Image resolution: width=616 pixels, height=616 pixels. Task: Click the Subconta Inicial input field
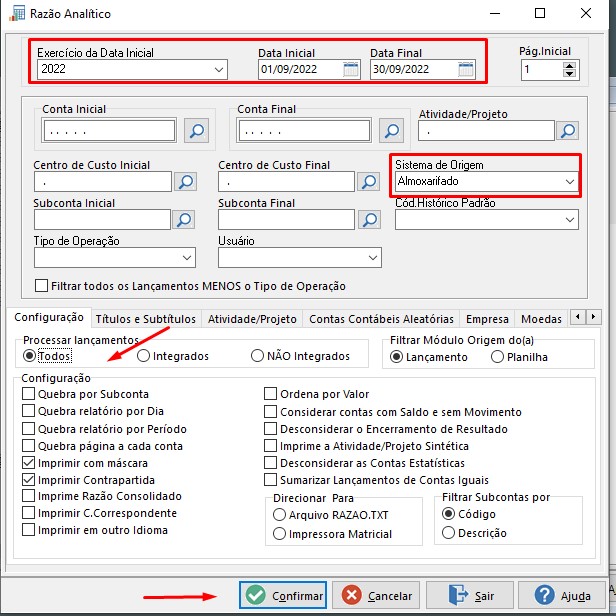103,220
